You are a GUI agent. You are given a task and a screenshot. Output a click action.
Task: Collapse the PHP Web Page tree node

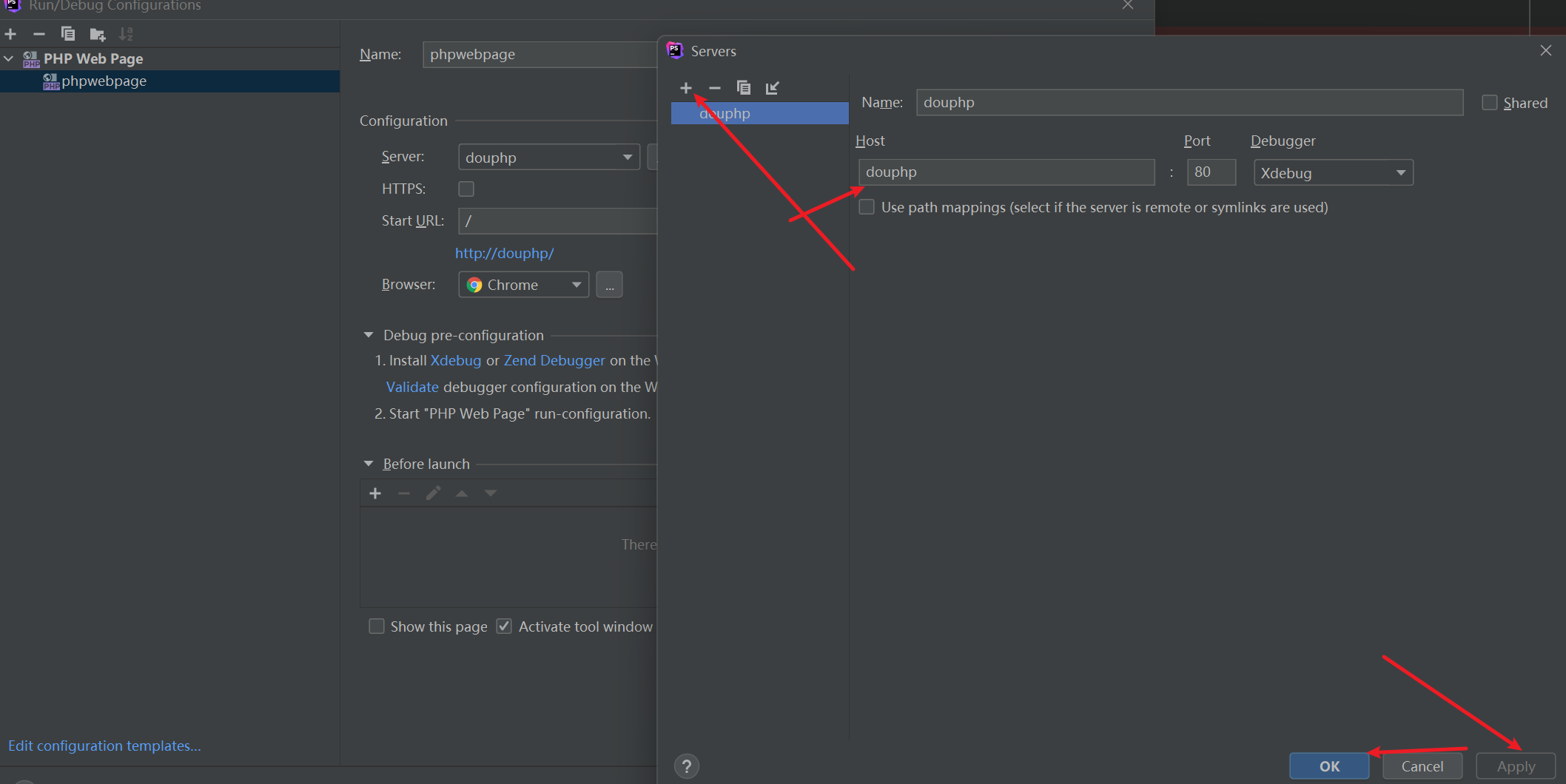(9, 58)
